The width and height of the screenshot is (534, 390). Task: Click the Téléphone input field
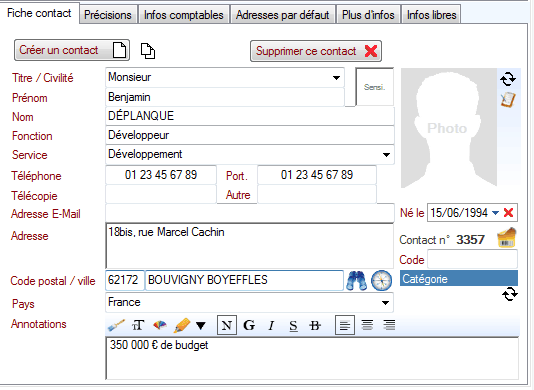(x=161, y=175)
